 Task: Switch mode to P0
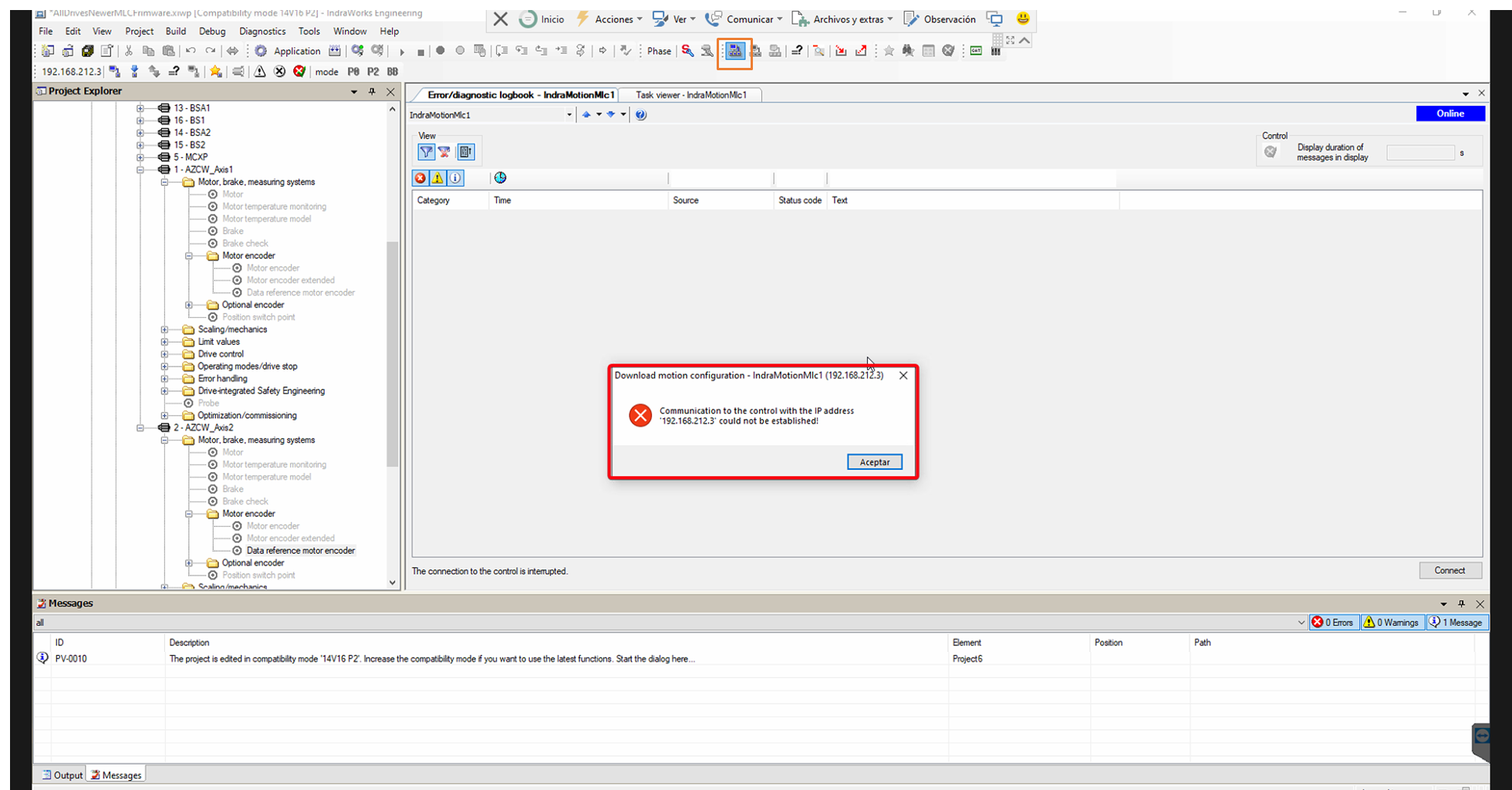(353, 72)
